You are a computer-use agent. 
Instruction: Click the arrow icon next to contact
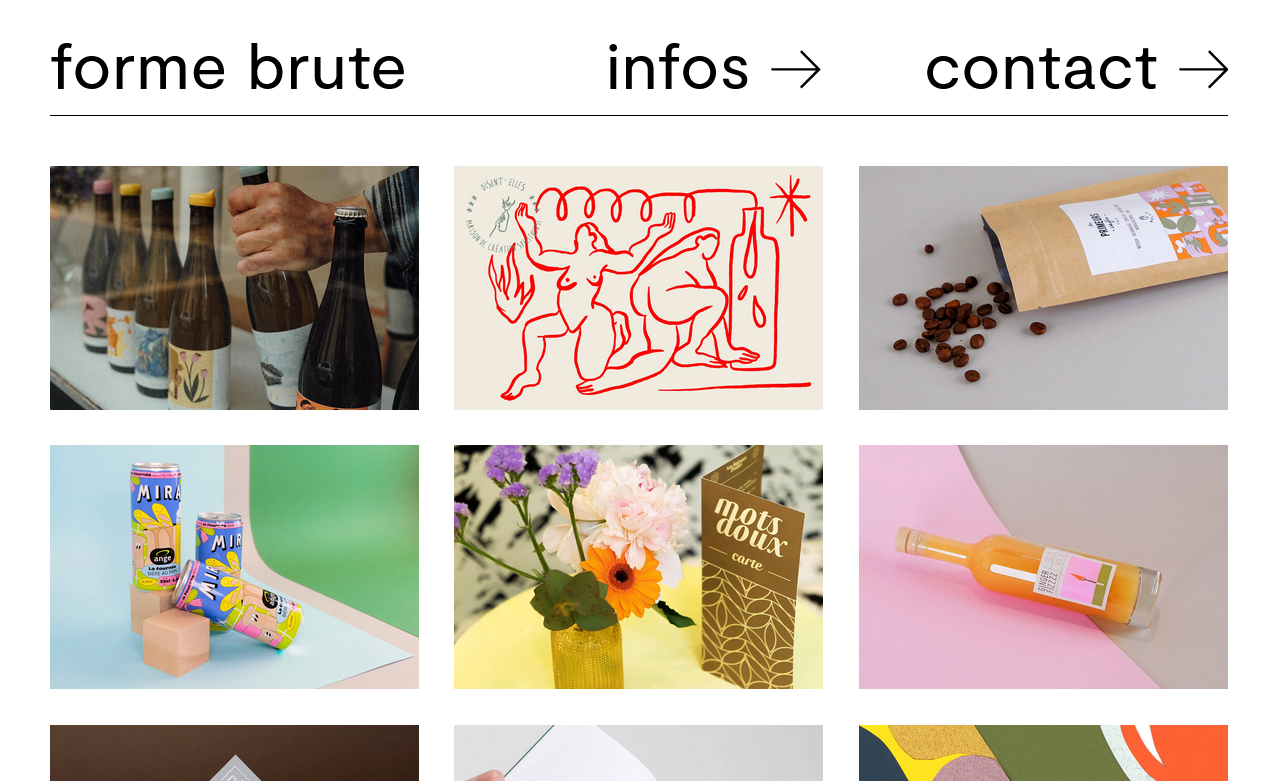click(x=1203, y=70)
